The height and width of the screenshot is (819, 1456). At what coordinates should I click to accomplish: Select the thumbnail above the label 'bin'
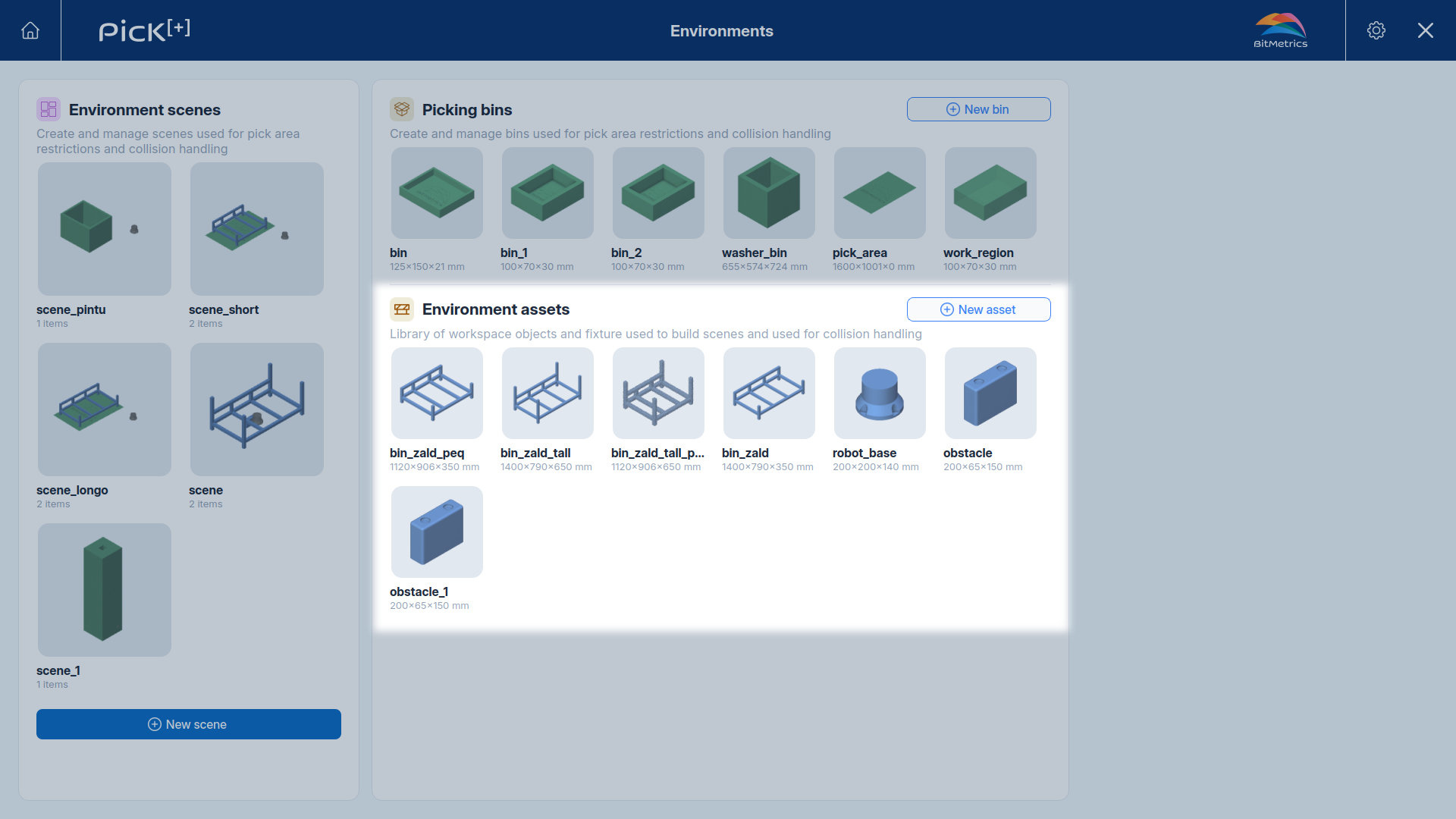(x=437, y=193)
